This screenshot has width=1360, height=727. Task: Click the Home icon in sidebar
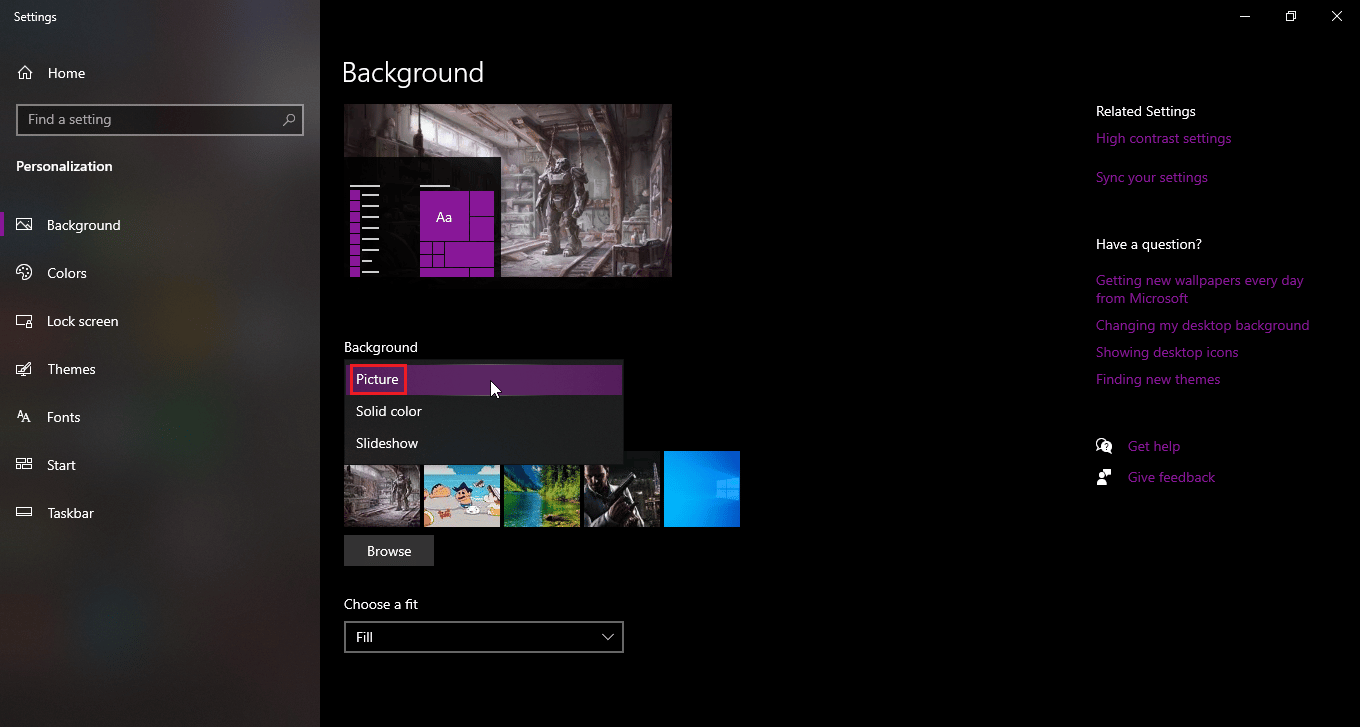tap(25, 73)
